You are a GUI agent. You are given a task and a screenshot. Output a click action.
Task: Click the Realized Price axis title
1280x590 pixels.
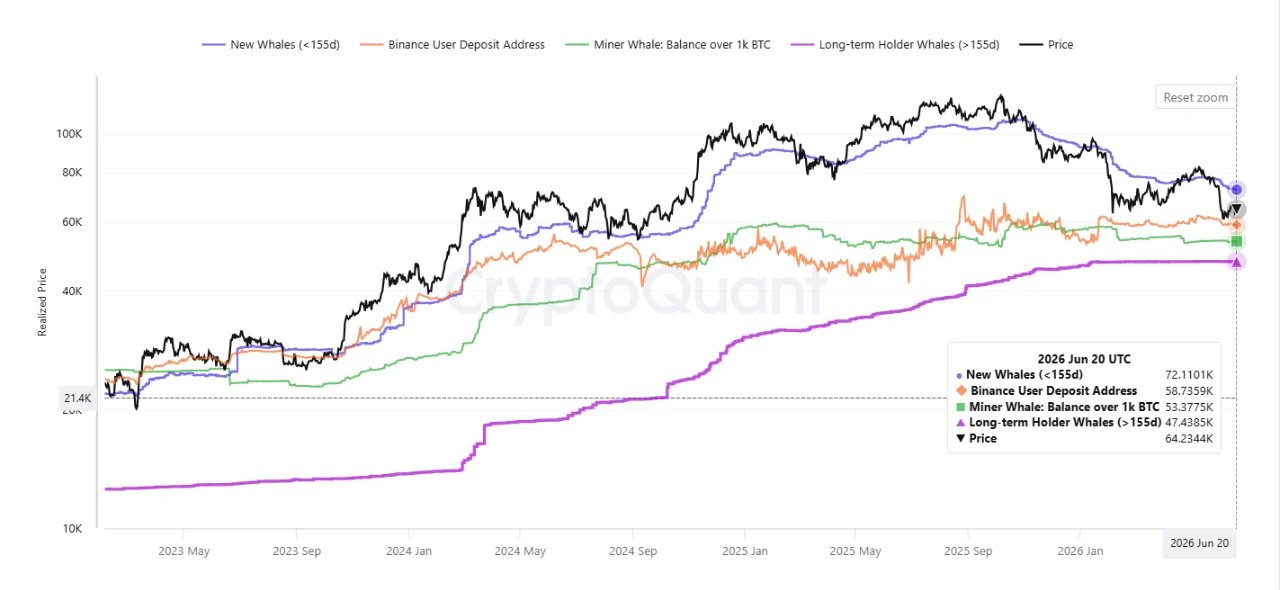[43, 301]
